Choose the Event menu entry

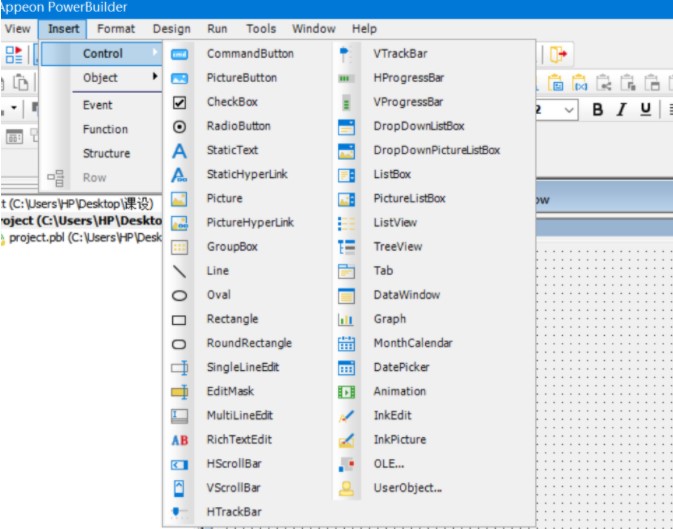coord(97,105)
